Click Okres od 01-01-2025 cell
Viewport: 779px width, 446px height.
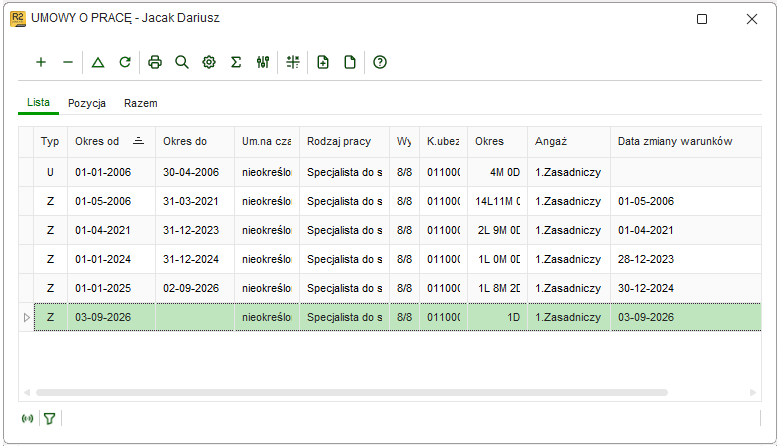coord(111,288)
